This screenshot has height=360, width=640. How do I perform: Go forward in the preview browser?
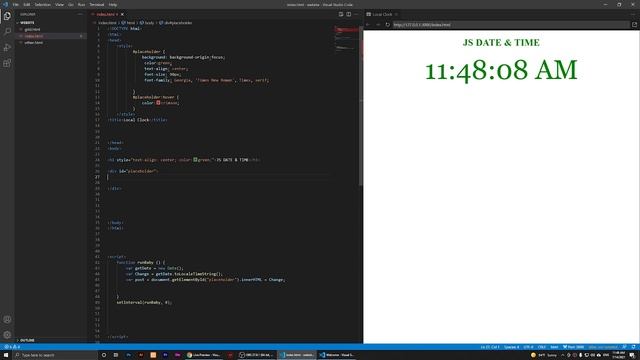click(x=378, y=24)
